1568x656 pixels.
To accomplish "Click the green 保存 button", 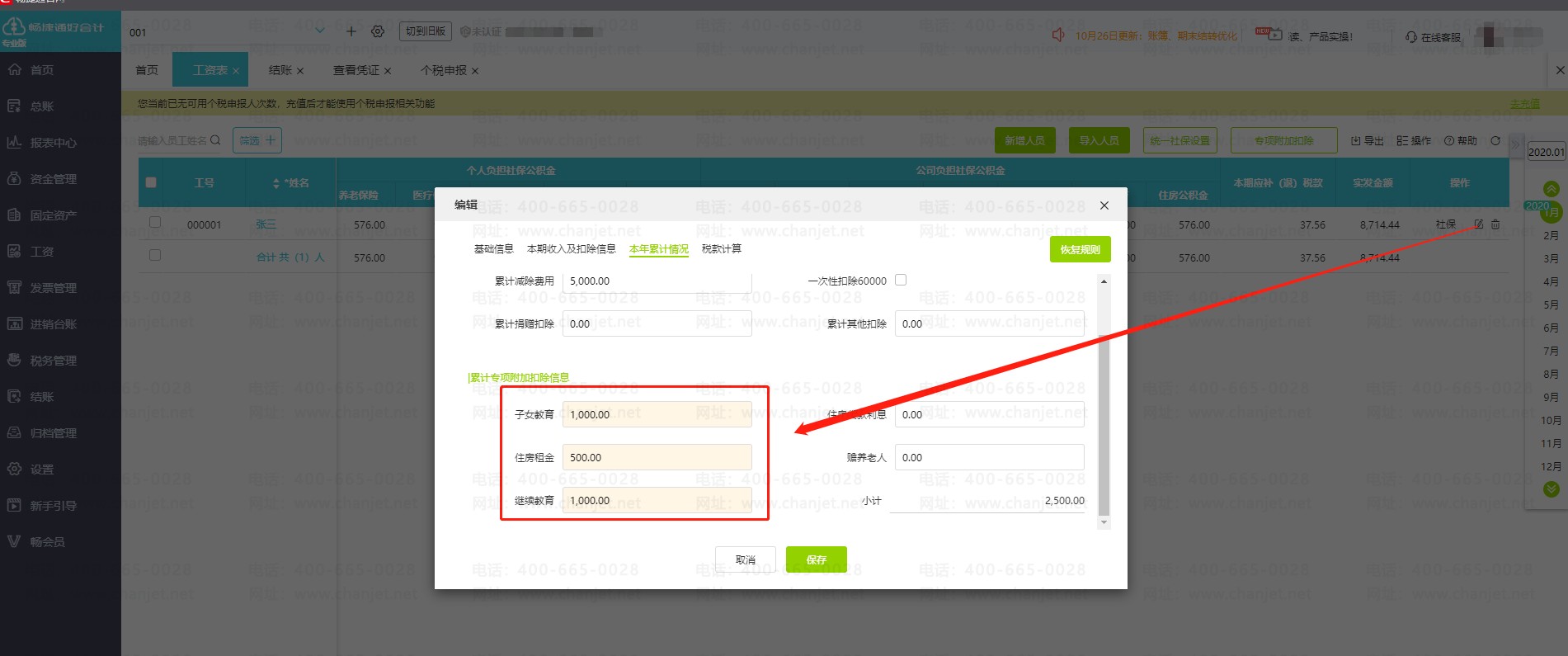I will click(816, 559).
